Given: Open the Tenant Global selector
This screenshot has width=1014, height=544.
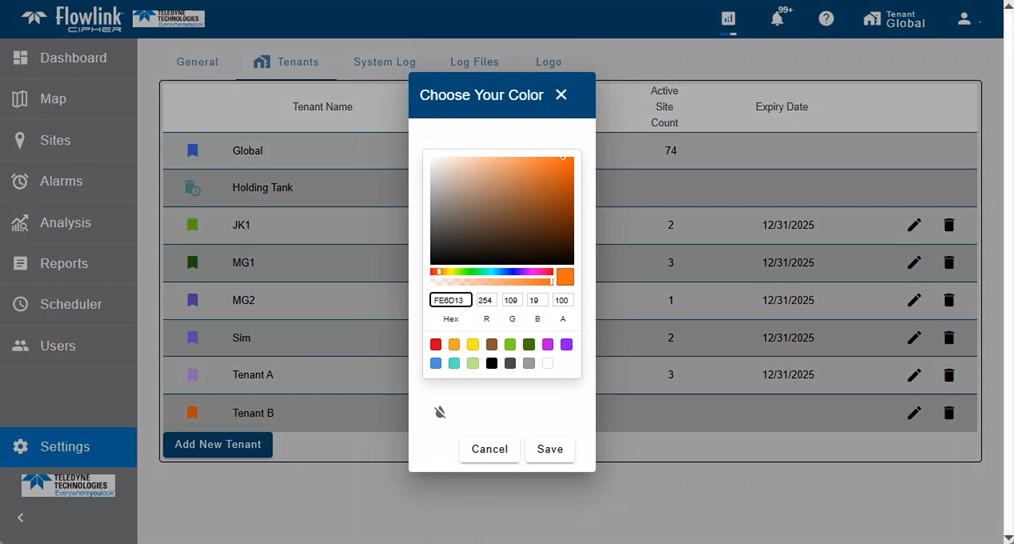Looking at the screenshot, I should (893, 19).
